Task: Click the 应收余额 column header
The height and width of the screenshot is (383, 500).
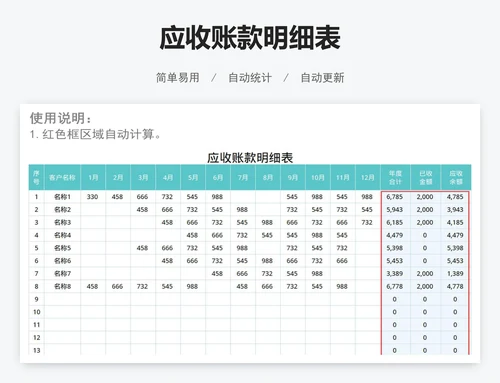Action: point(456,177)
